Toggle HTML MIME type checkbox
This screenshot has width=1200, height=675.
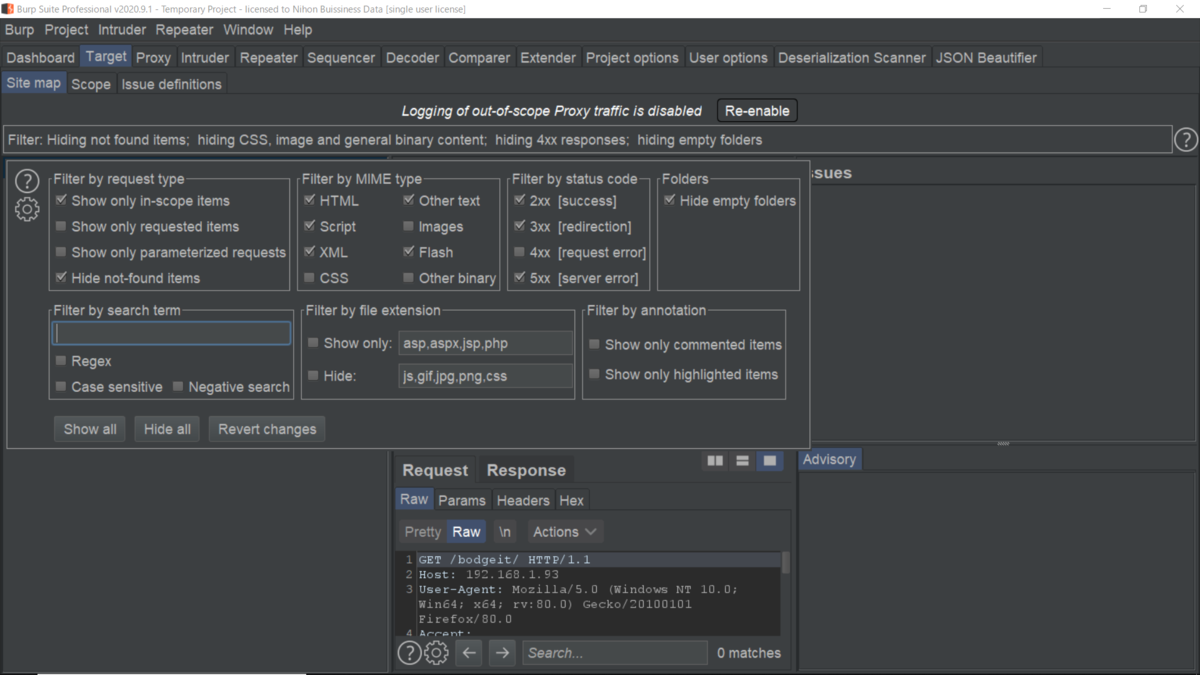pos(310,200)
